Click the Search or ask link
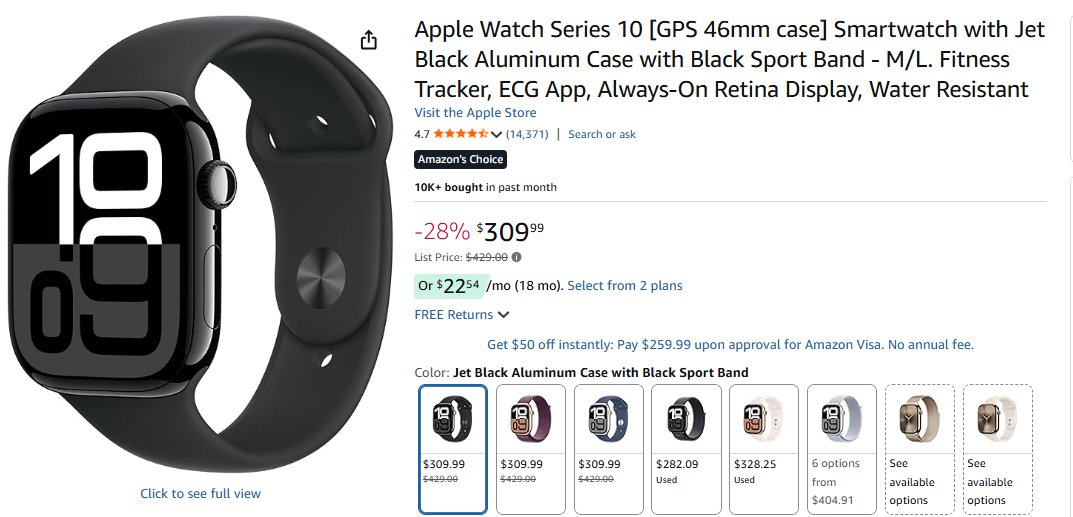The width and height of the screenshot is (1073, 517). (x=601, y=134)
